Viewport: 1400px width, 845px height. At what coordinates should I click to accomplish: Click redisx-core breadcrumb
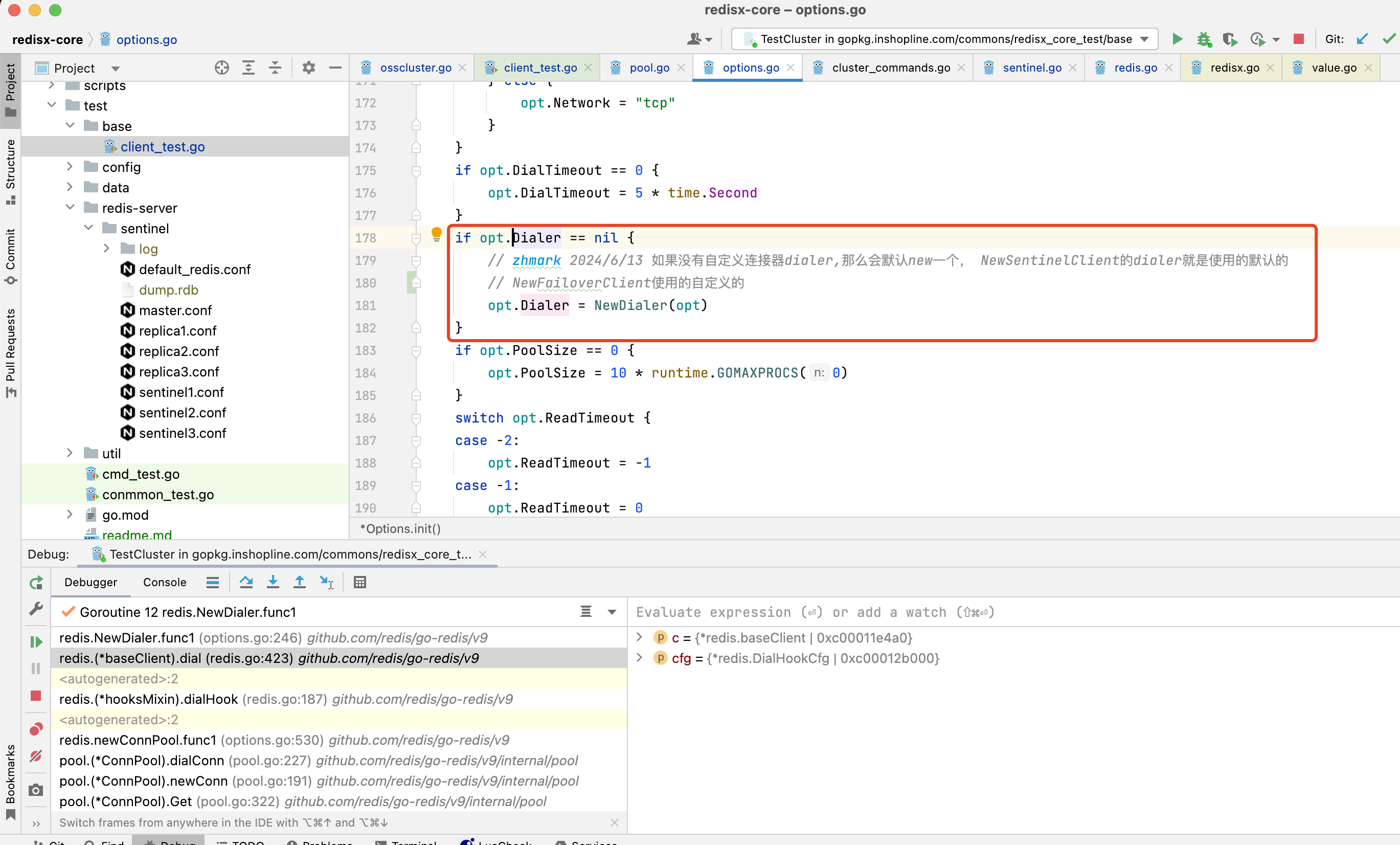tap(47, 39)
